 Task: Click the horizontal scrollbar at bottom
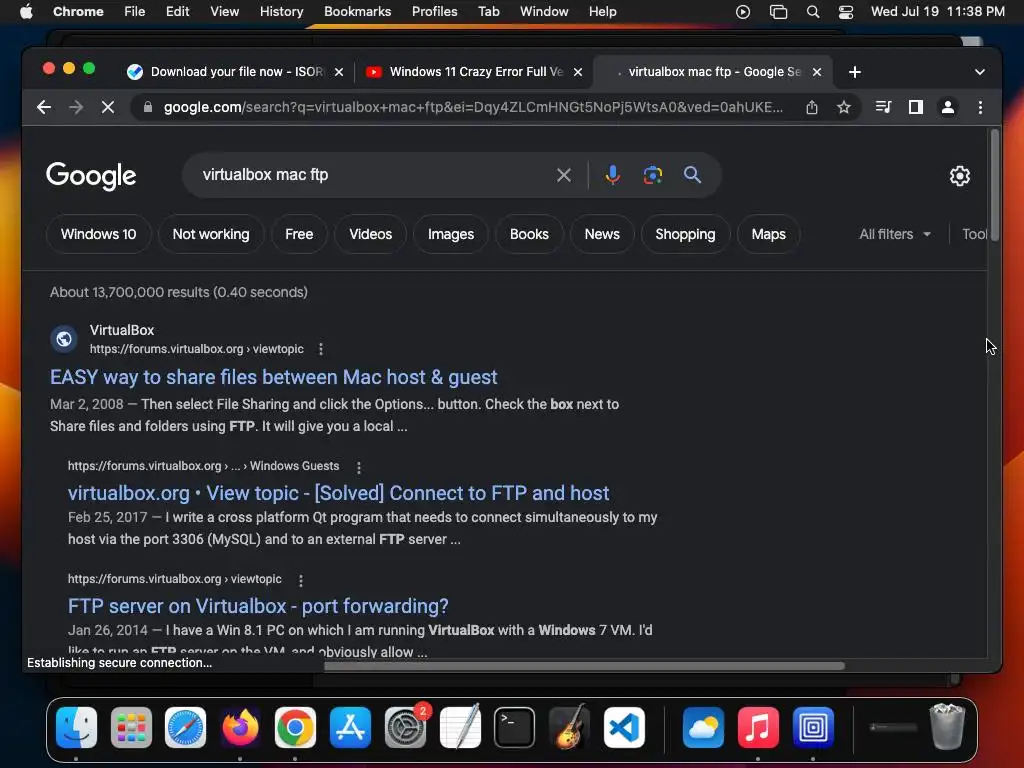point(584,666)
